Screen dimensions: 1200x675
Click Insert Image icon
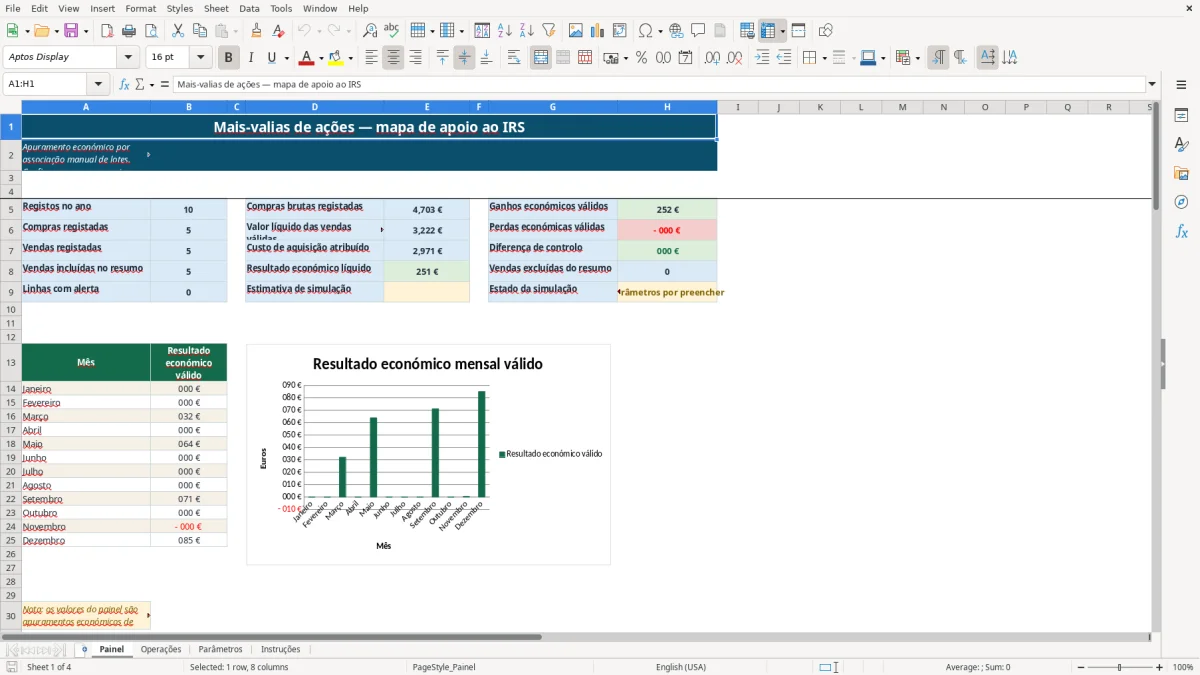[x=576, y=31]
